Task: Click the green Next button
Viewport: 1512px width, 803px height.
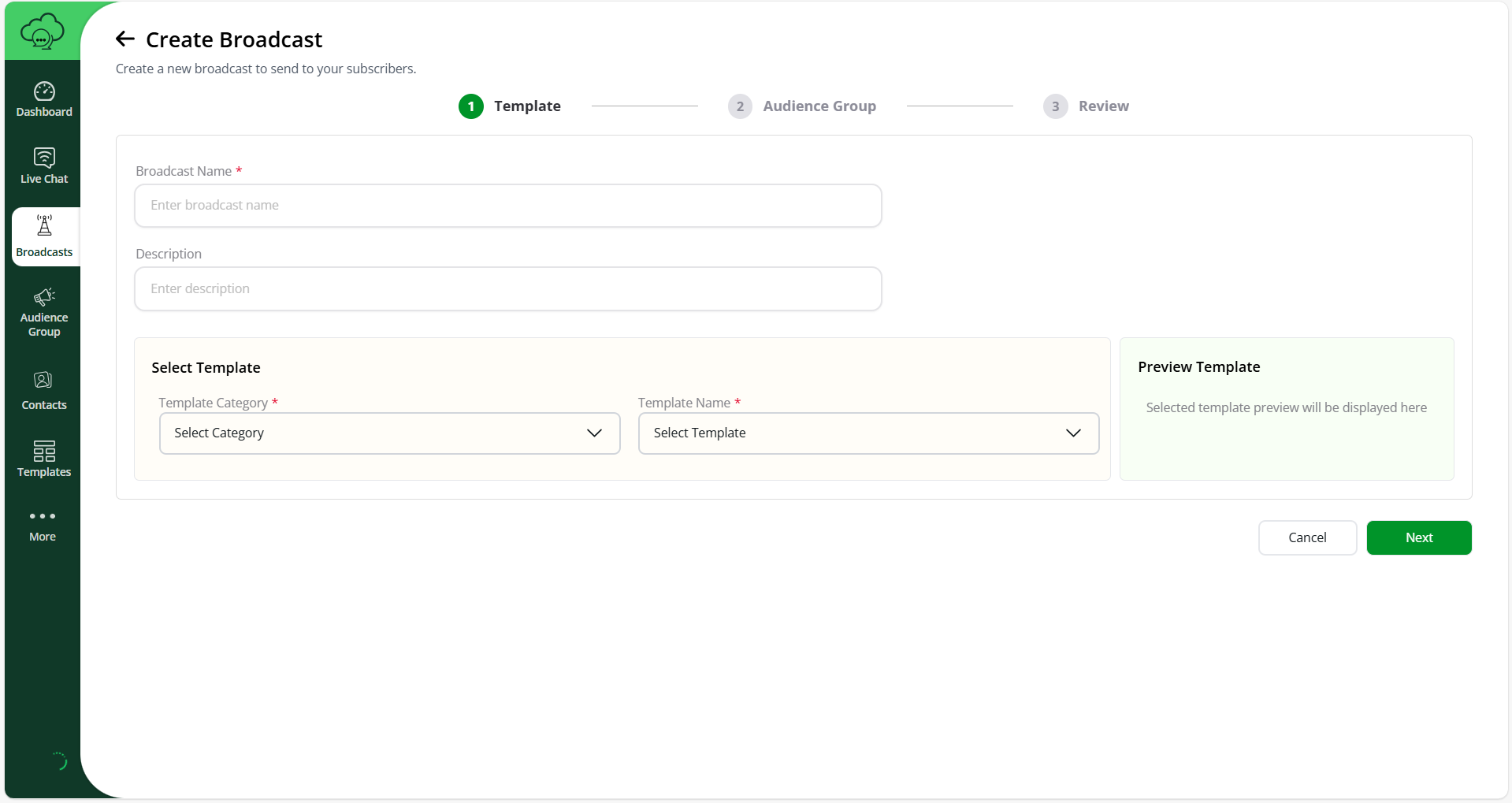Action: 1419,537
